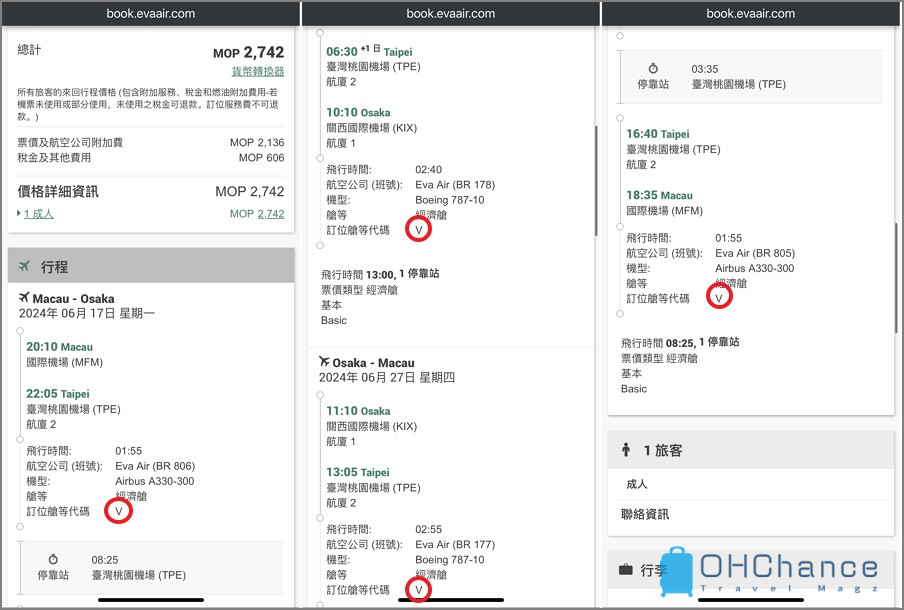Click the book.evaair.com address bar in left screen
Screen dimensions: 904x610
(150, 13)
